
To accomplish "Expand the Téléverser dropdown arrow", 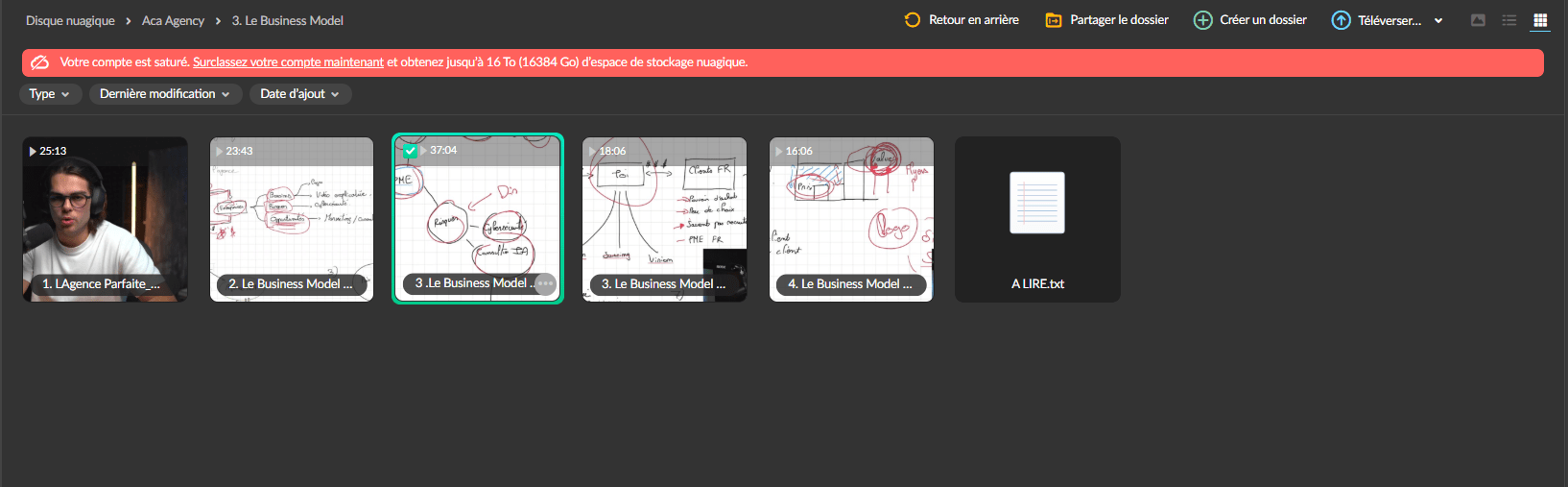I will click(1438, 21).
